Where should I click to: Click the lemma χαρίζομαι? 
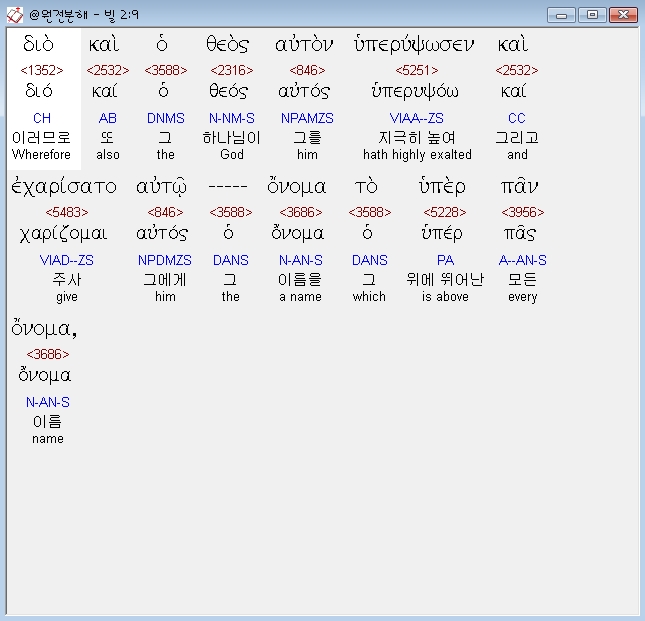(64, 234)
